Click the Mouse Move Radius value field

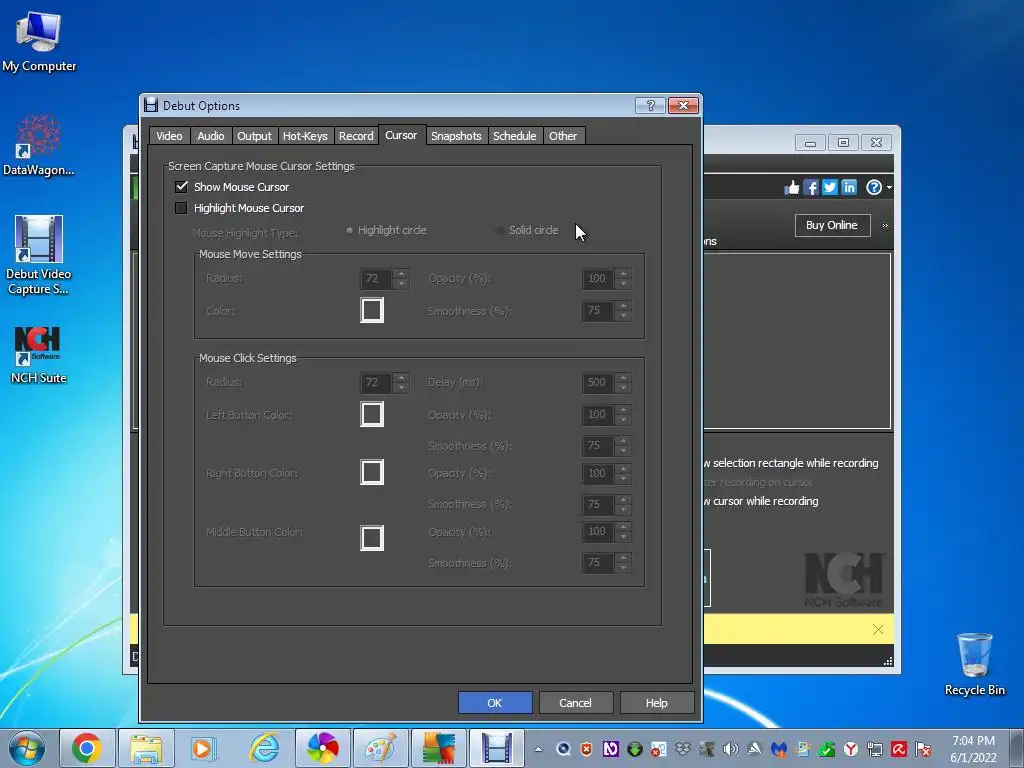click(376, 279)
